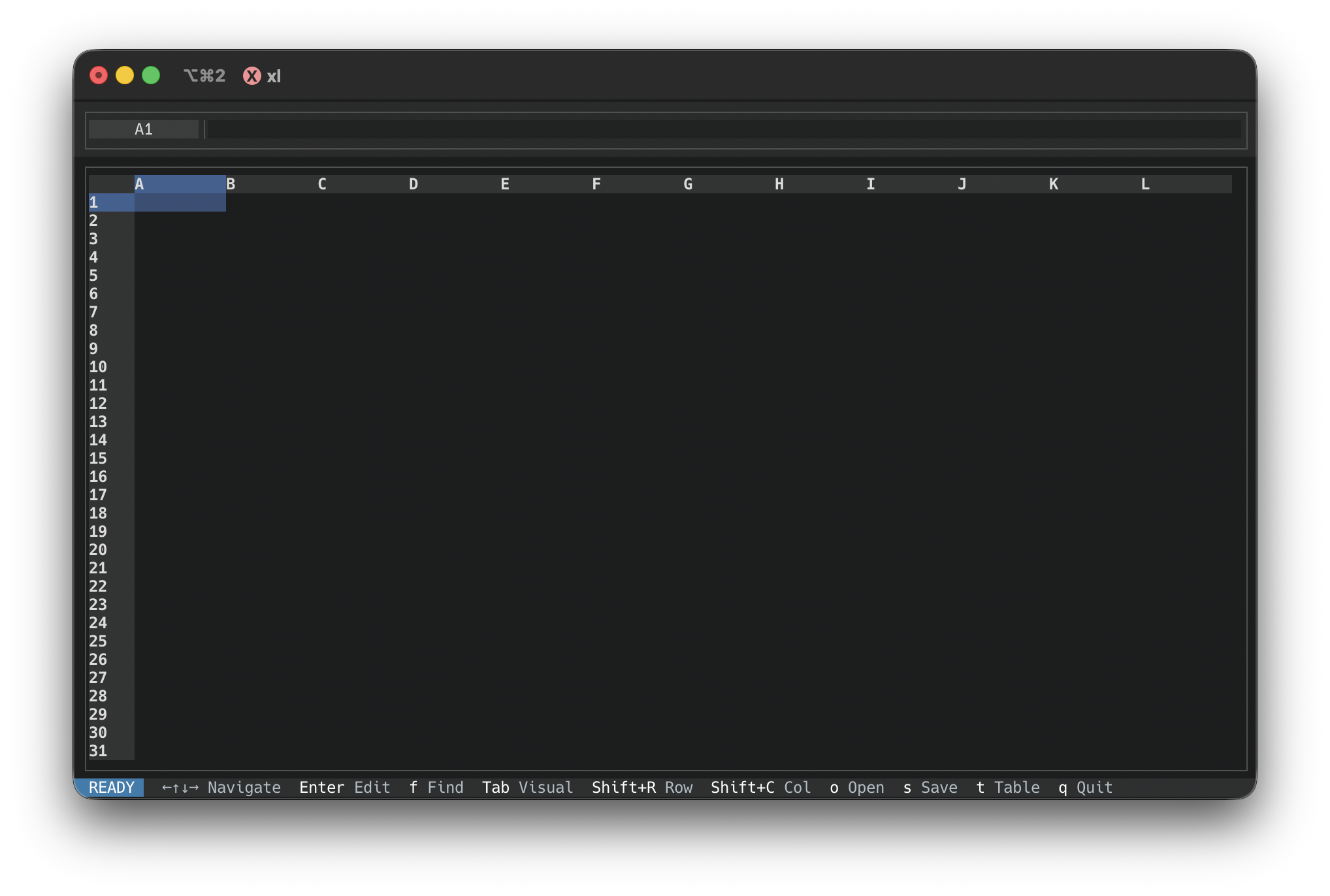Select row header 24
The width and height of the screenshot is (1330, 896).
(x=112, y=623)
